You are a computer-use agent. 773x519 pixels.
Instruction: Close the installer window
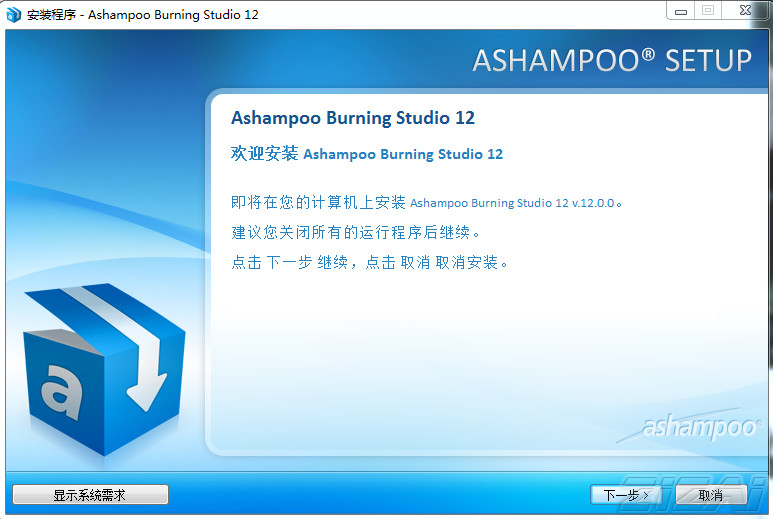(x=746, y=10)
